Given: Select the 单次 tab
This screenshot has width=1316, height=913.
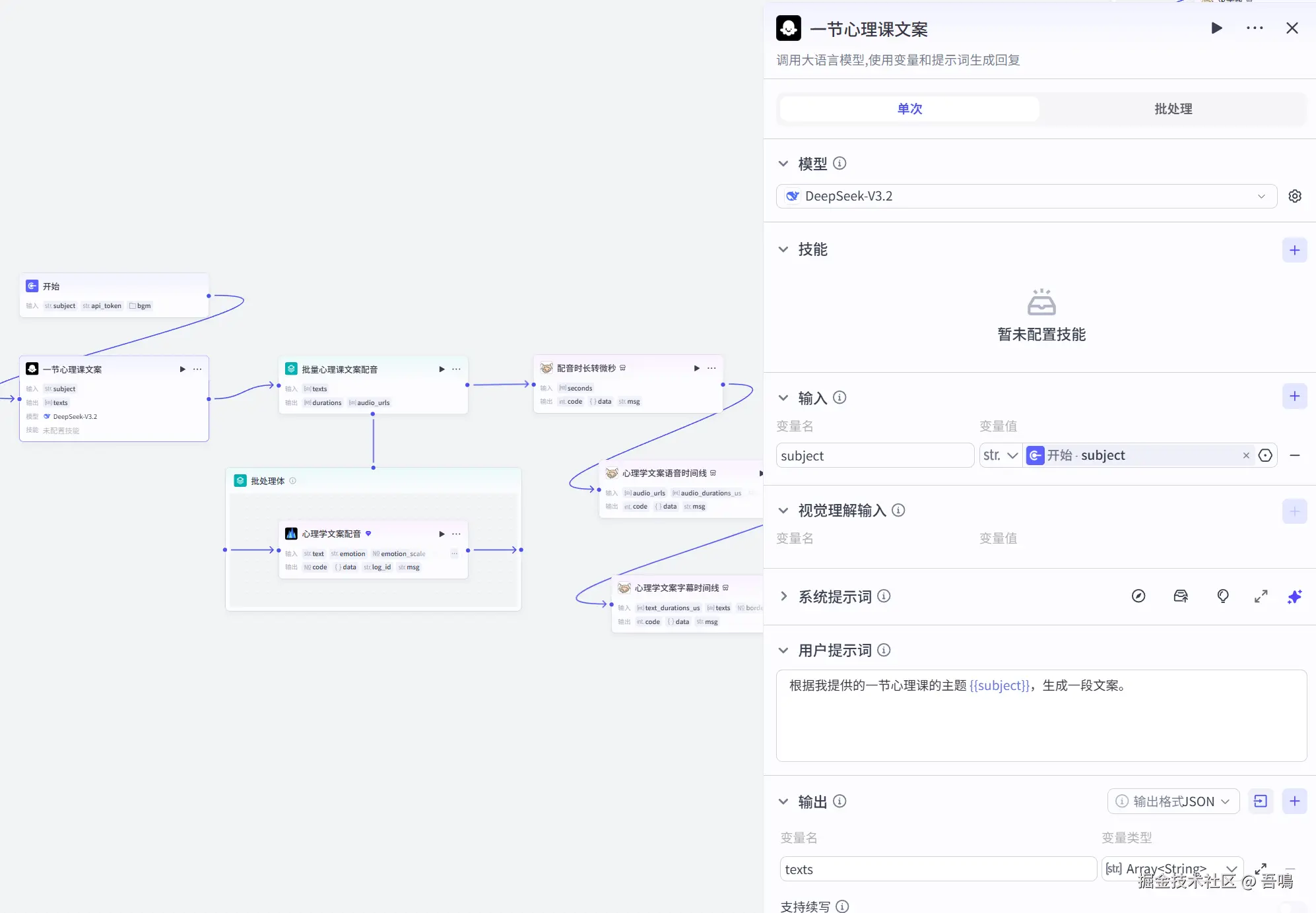Looking at the screenshot, I should coord(909,109).
